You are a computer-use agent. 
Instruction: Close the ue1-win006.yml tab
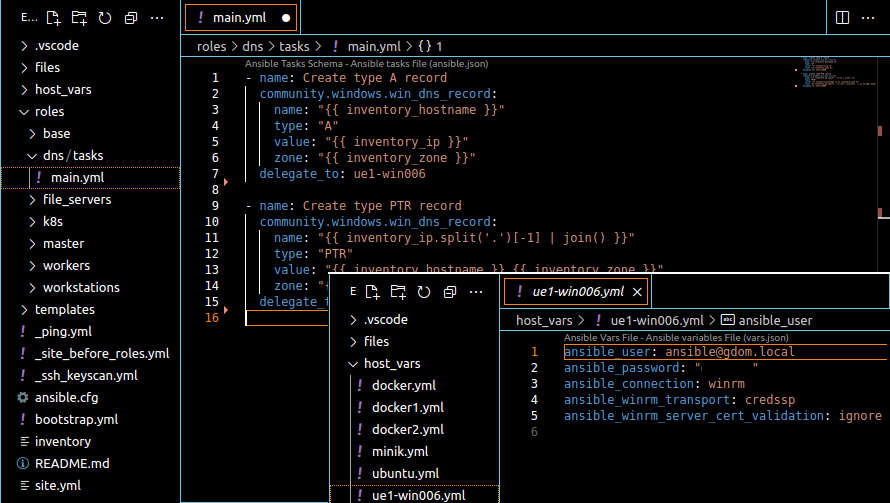click(x=637, y=292)
